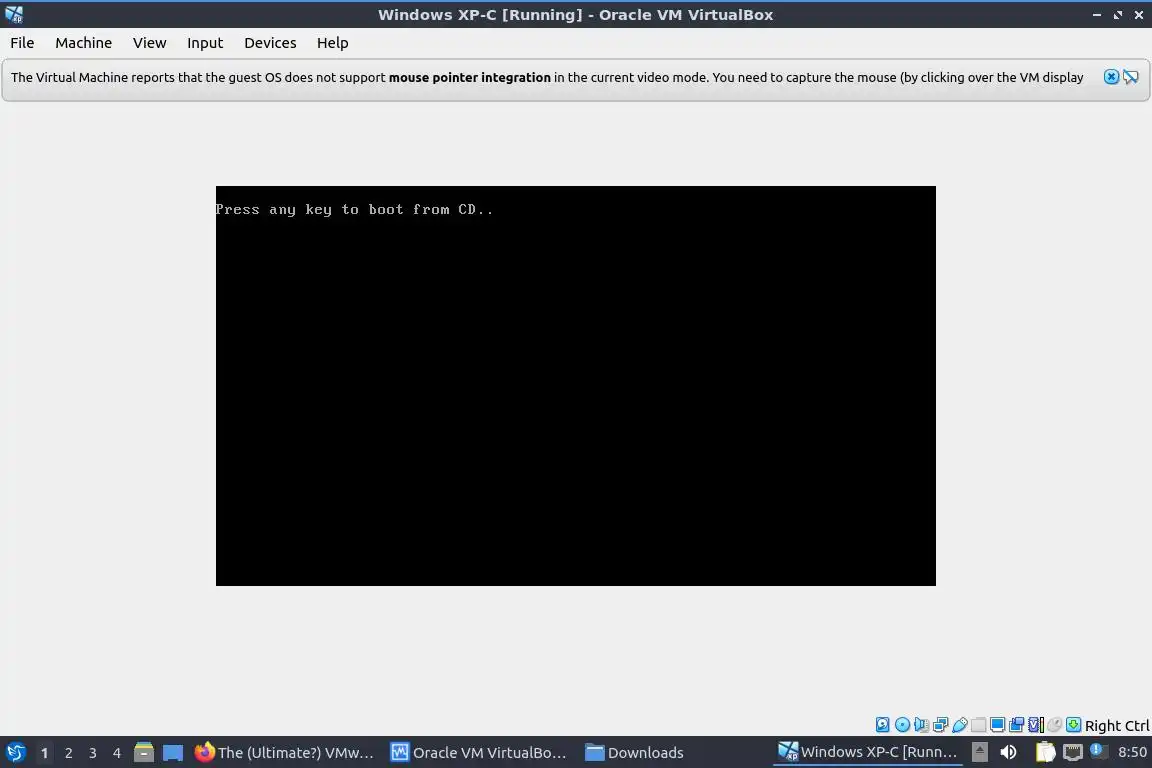Click the network connection tray icon
1152x768 pixels.
(x=1073, y=752)
